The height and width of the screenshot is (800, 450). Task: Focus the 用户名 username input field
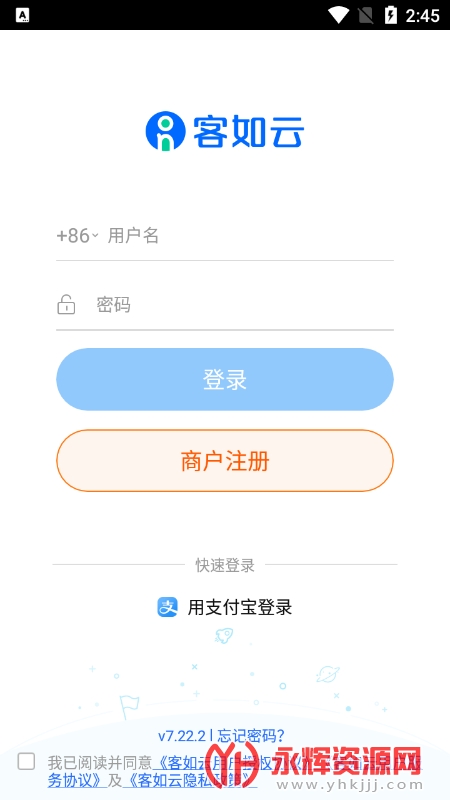250,236
